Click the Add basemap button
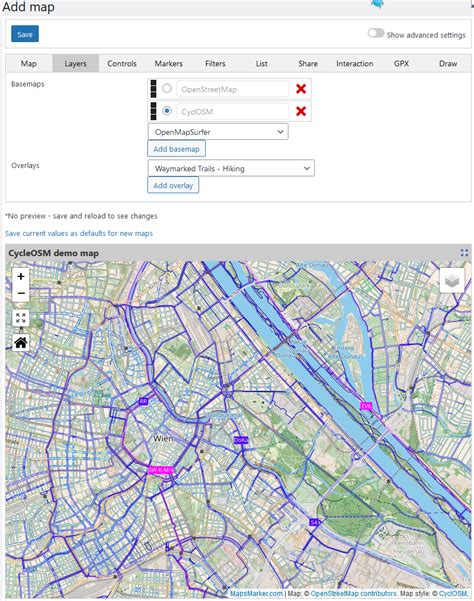 176,149
